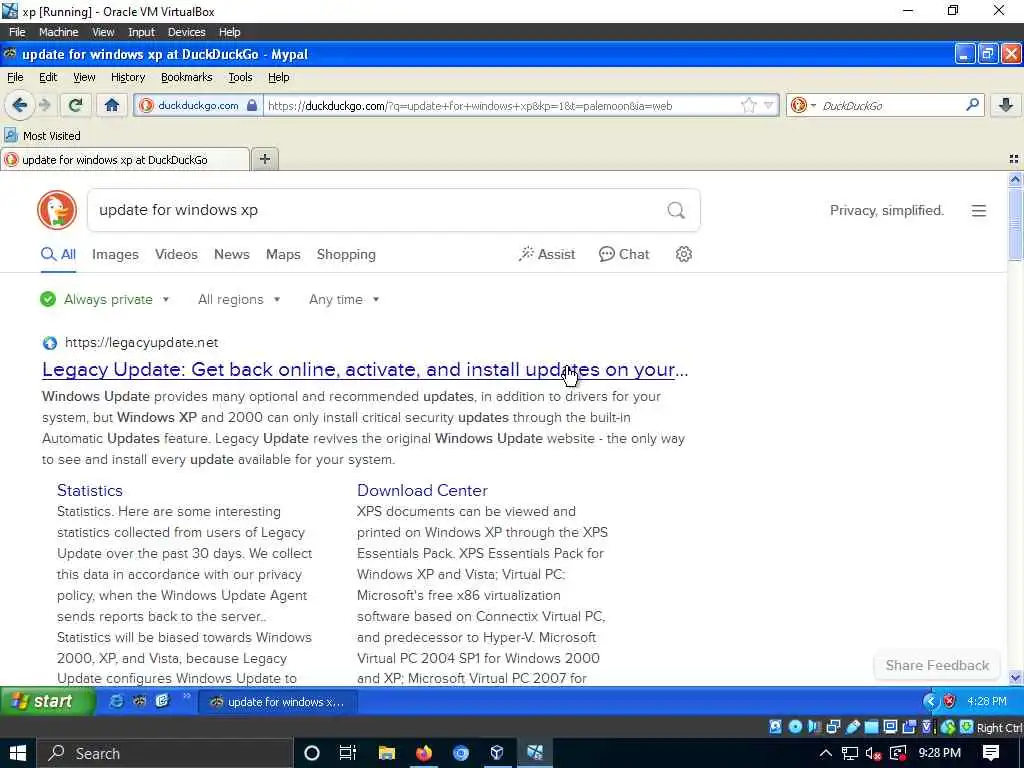Select the 'update for windows xp' browser tab

[x=125, y=159]
